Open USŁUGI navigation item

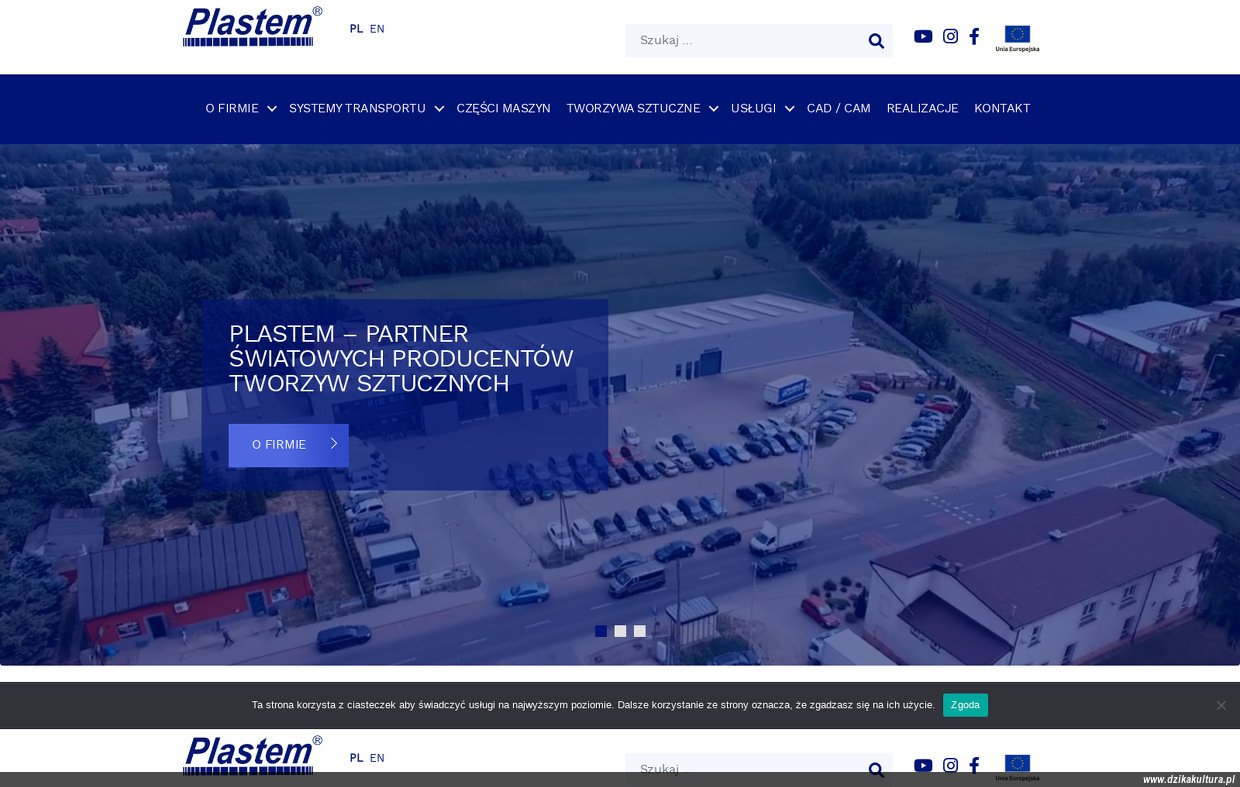tap(753, 108)
